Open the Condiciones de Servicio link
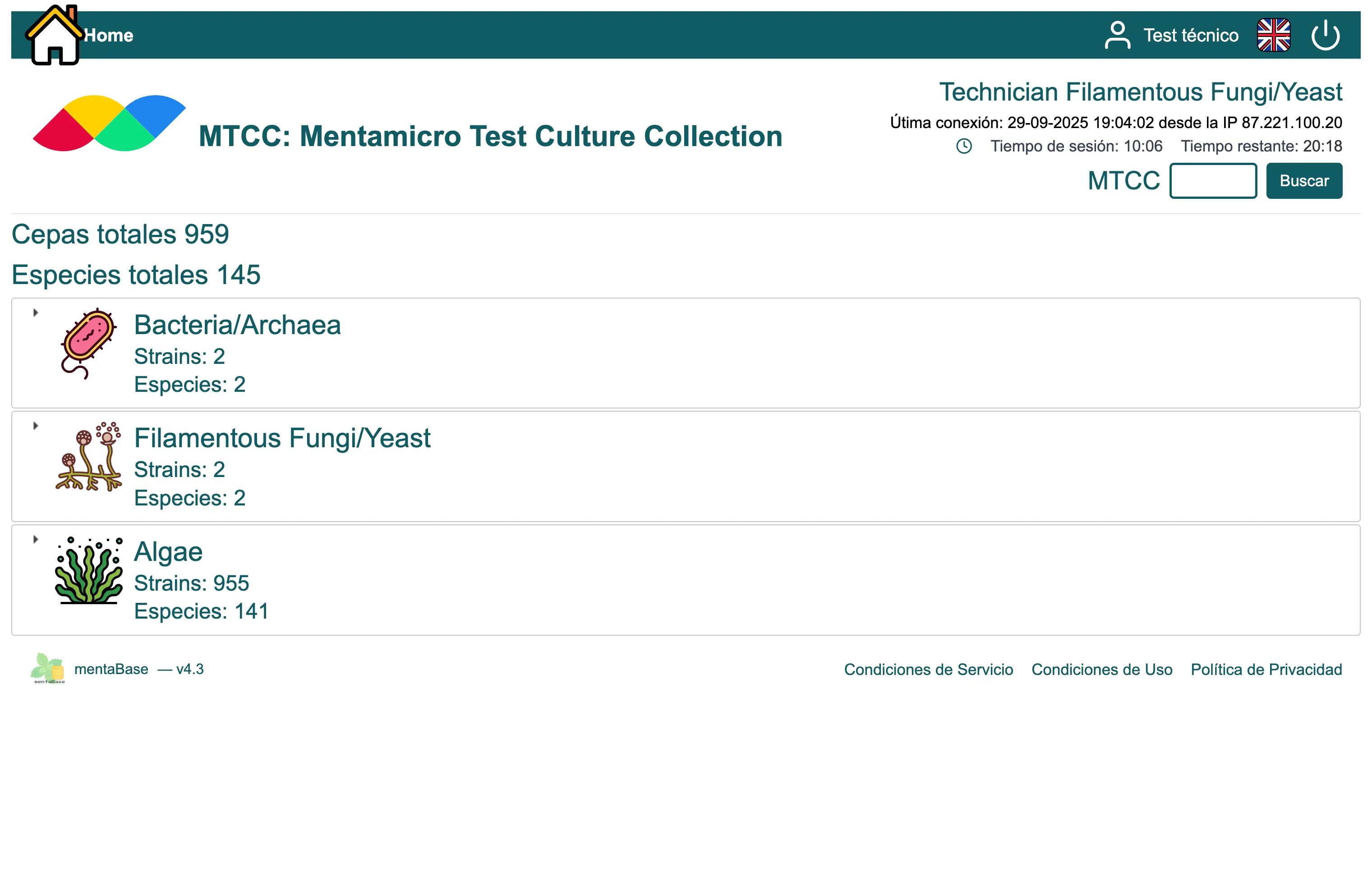1372x881 pixels. point(928,670)
